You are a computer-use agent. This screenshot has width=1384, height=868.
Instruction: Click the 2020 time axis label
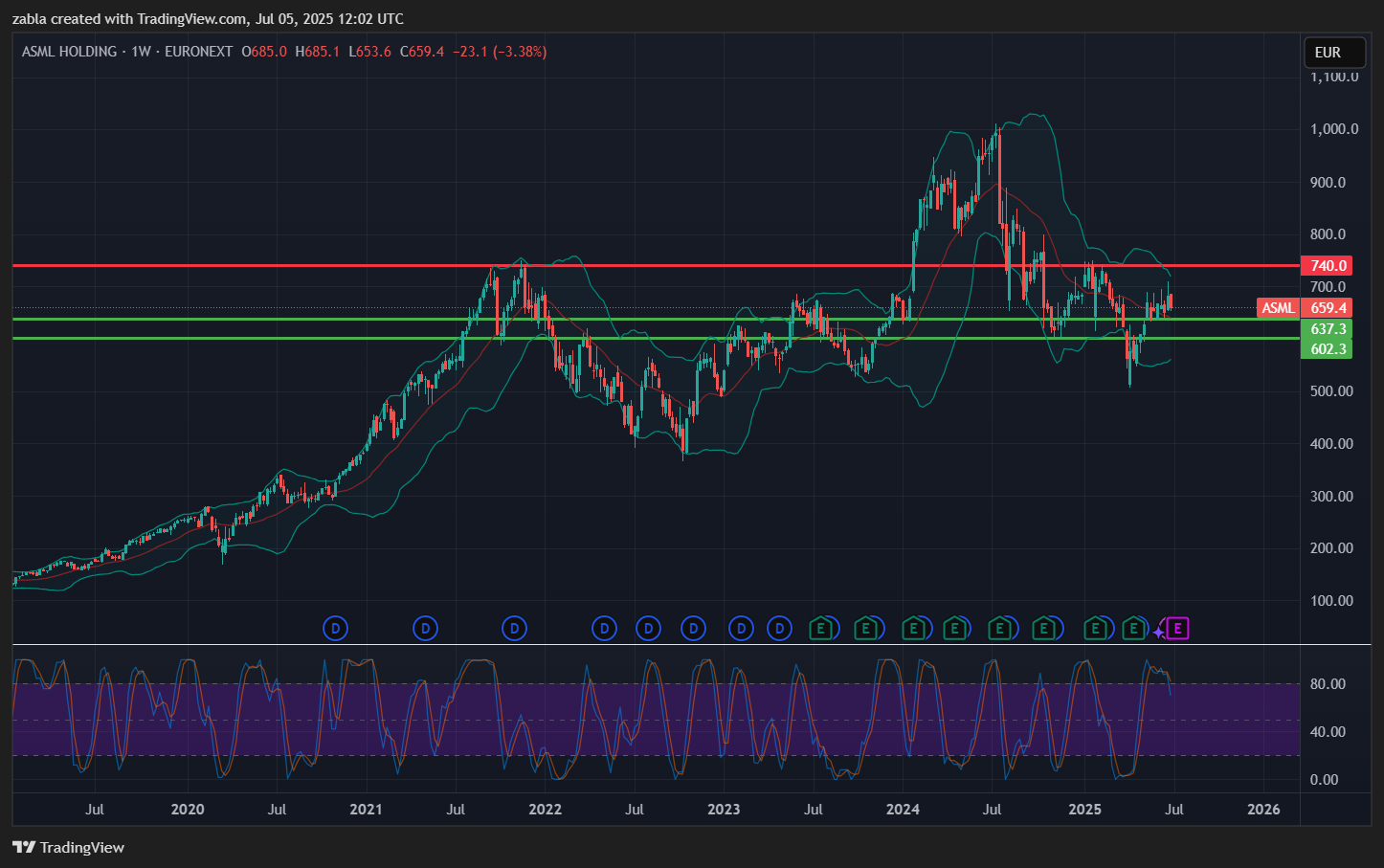coord(188,810)
